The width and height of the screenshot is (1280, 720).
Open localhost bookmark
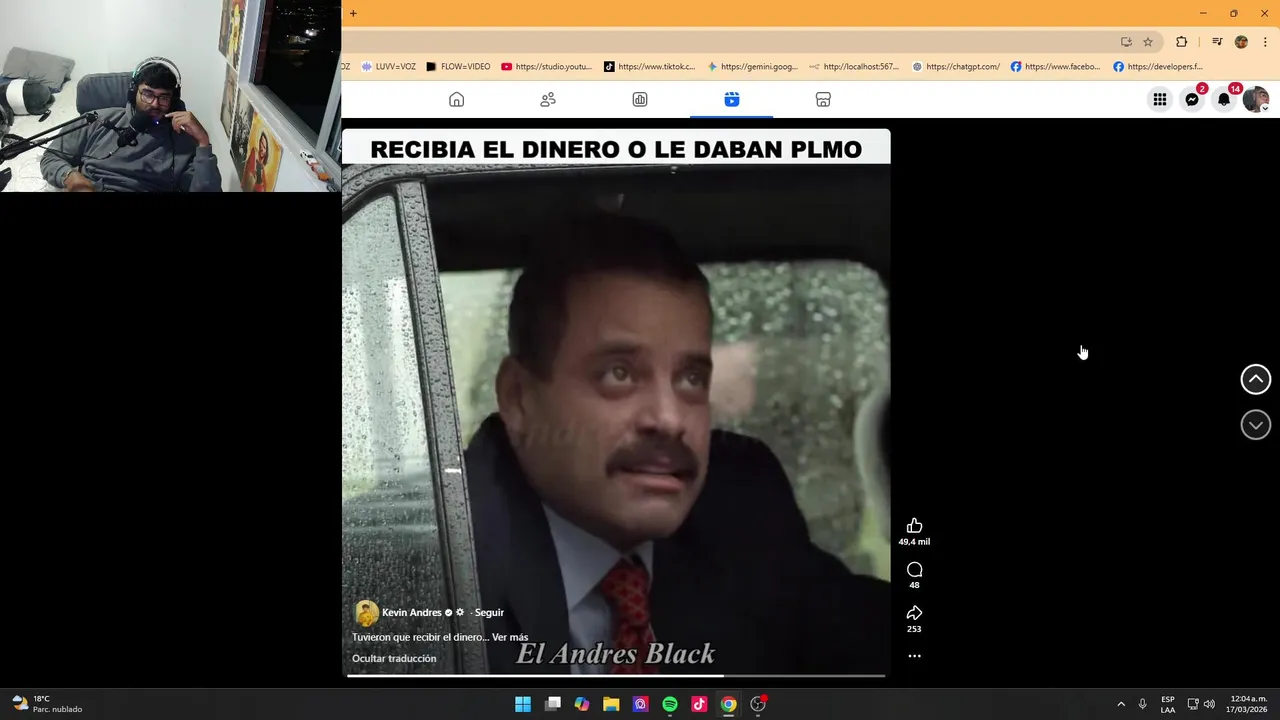pos(855,67)
